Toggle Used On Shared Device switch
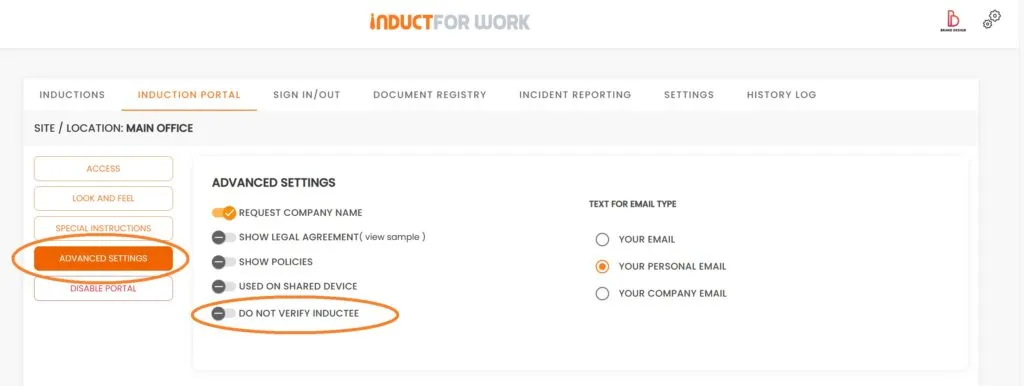This screenshot has height=386, width=1024. [x=223, y=287]
